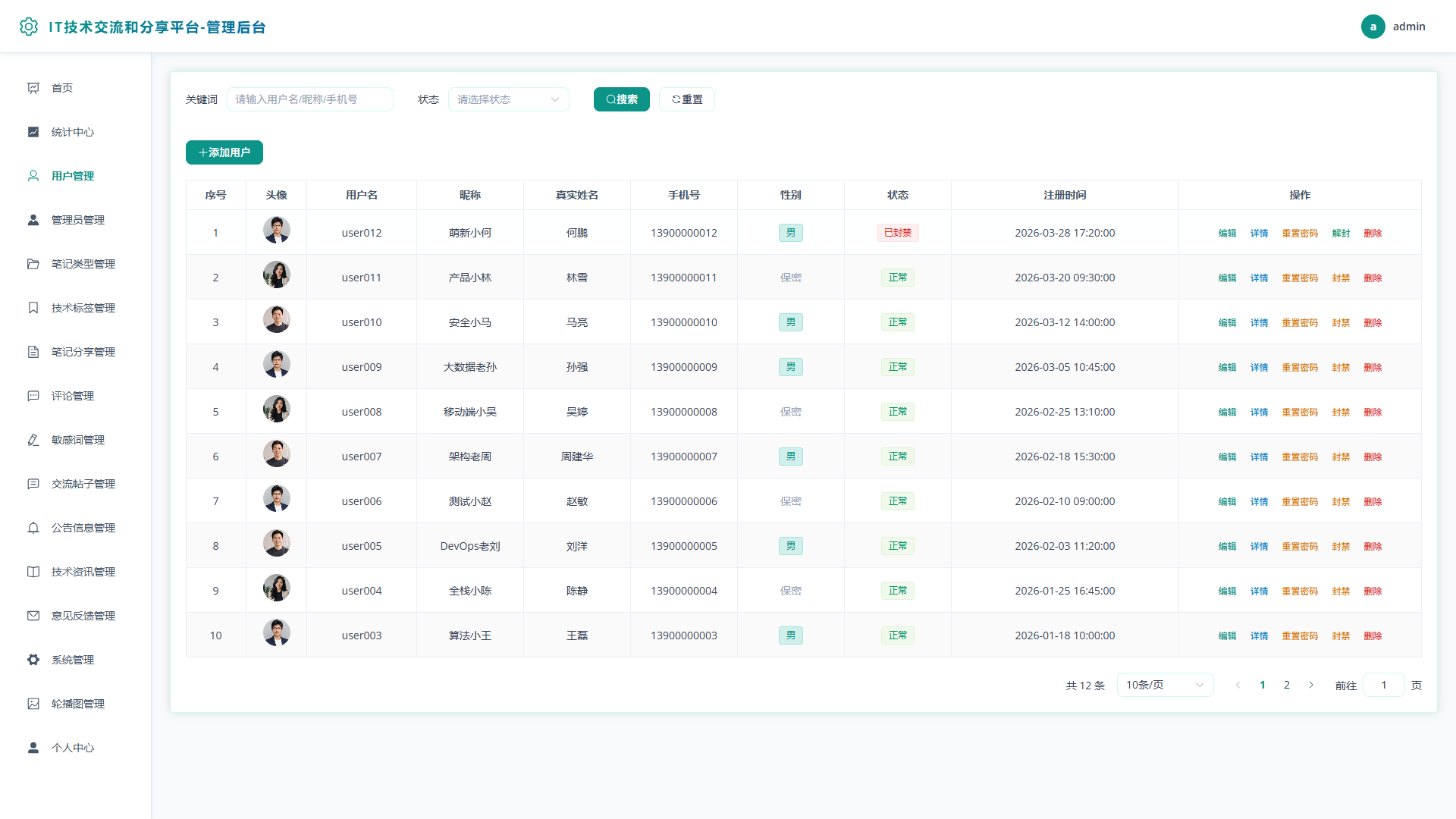Click registration time 2026-02-10 09:00:00
Image resolution: width=1456 pixels, height=819 pixels.
pos(1065,501)
